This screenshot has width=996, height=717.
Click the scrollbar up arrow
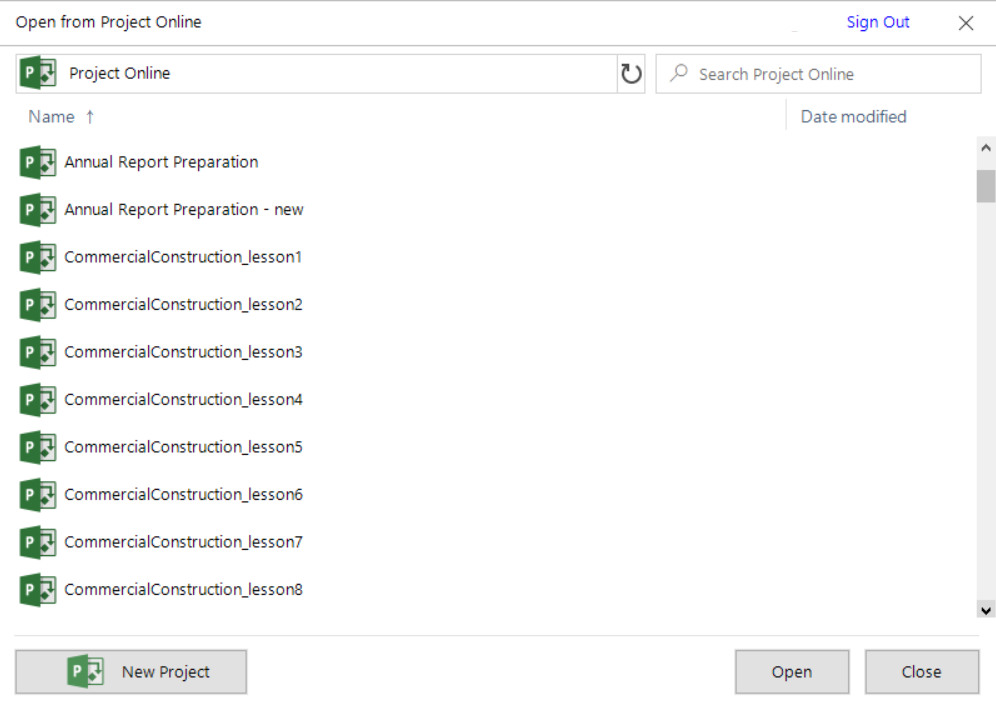pyautogui.click(x=986, y=148)
